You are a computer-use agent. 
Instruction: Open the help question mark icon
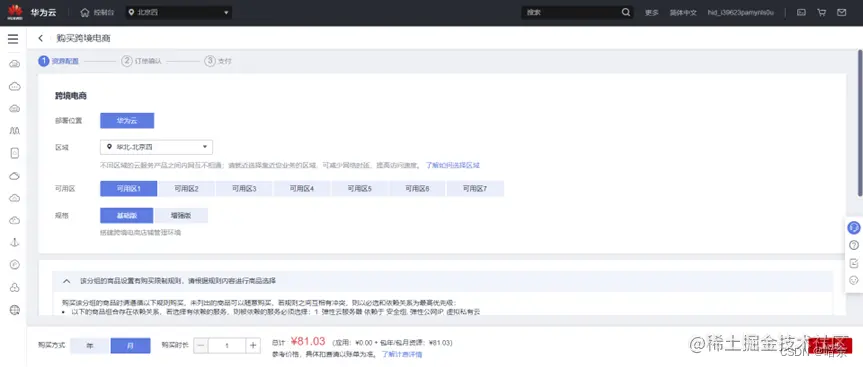(854, 245)
